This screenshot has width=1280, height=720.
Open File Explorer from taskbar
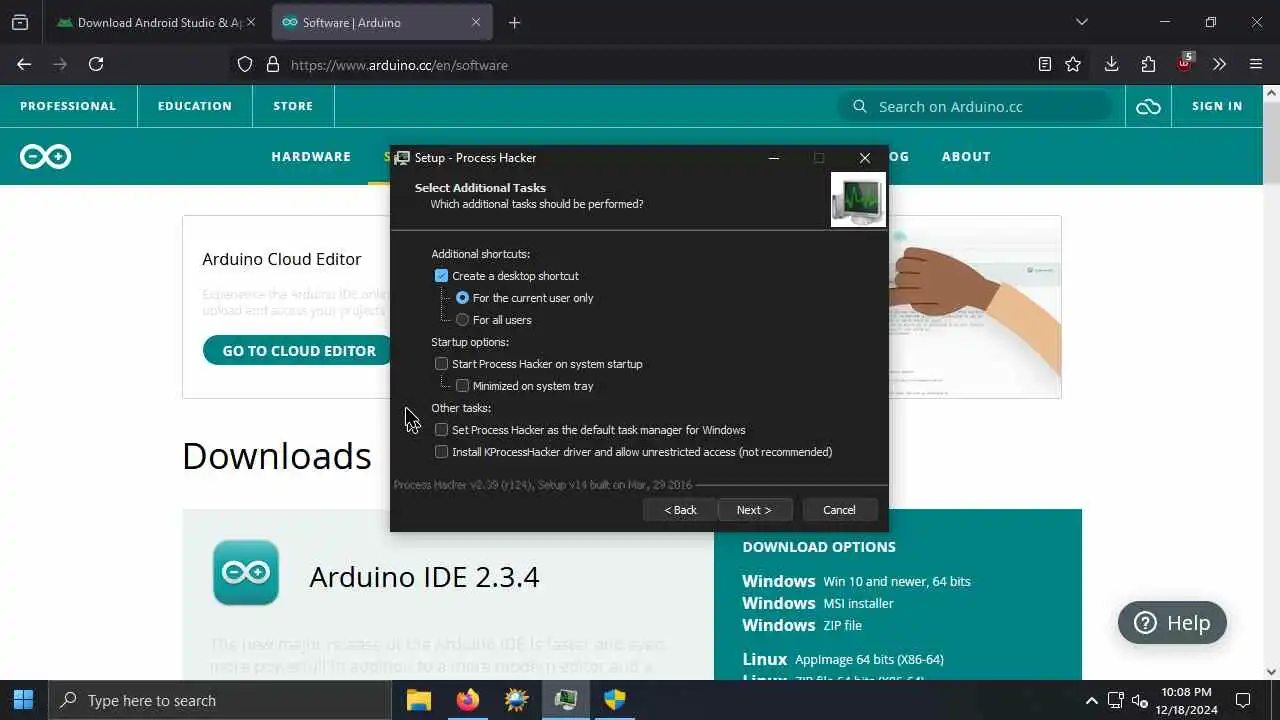419,700
